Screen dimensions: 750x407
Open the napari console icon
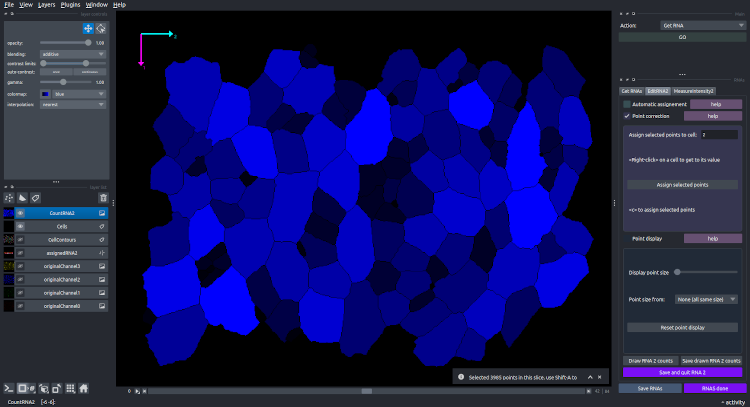(x=8, y=388)
